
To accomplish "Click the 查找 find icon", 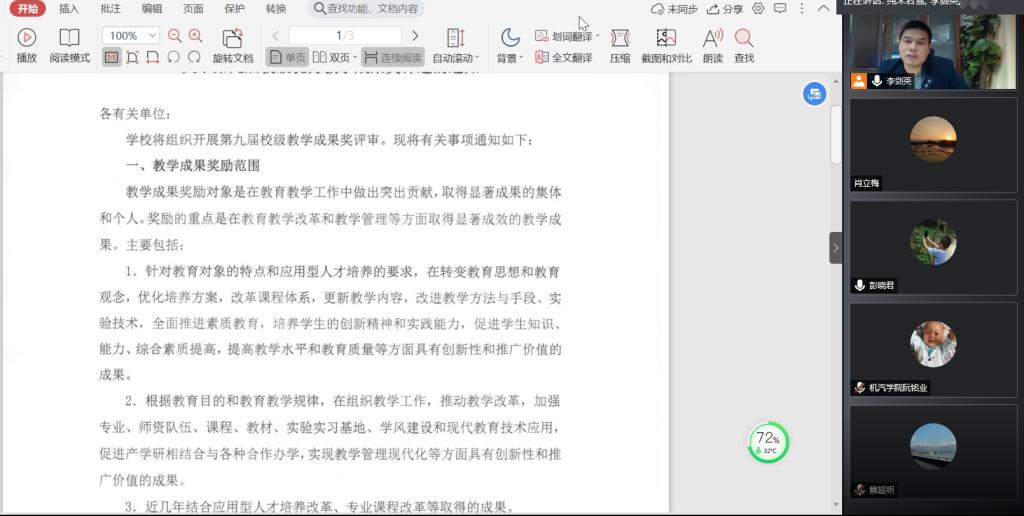I will point(744,39).
